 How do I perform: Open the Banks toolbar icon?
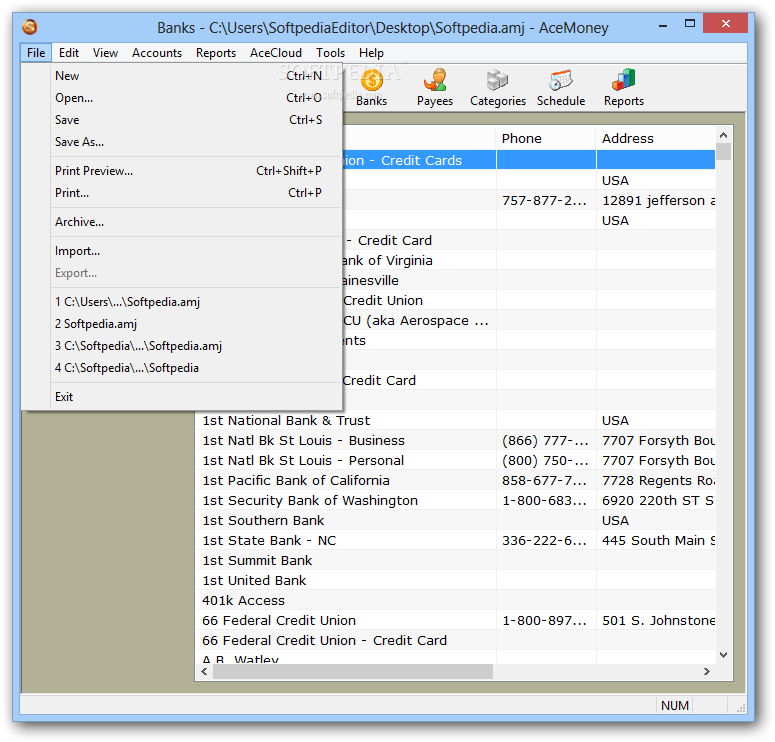pyautogui.click(x=372, y=88)
